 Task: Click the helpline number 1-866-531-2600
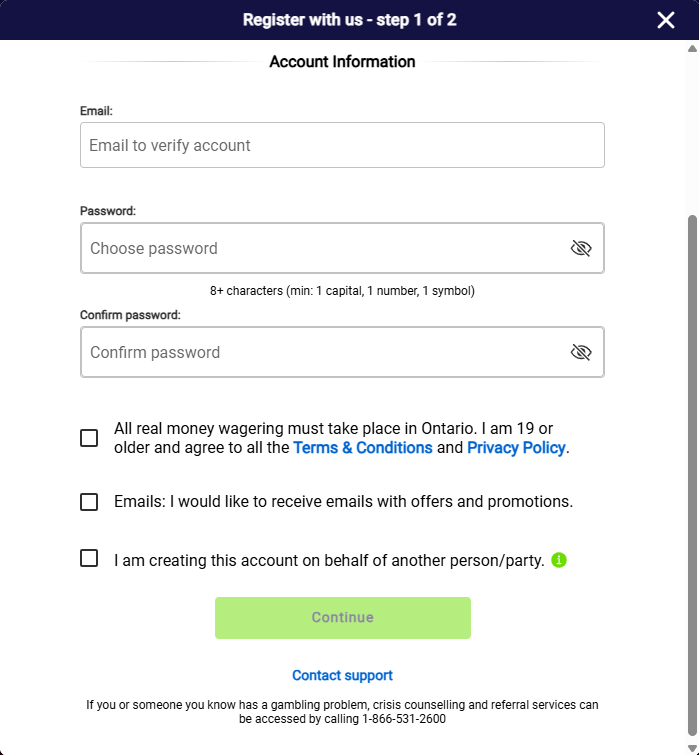(x=404, y=719)
